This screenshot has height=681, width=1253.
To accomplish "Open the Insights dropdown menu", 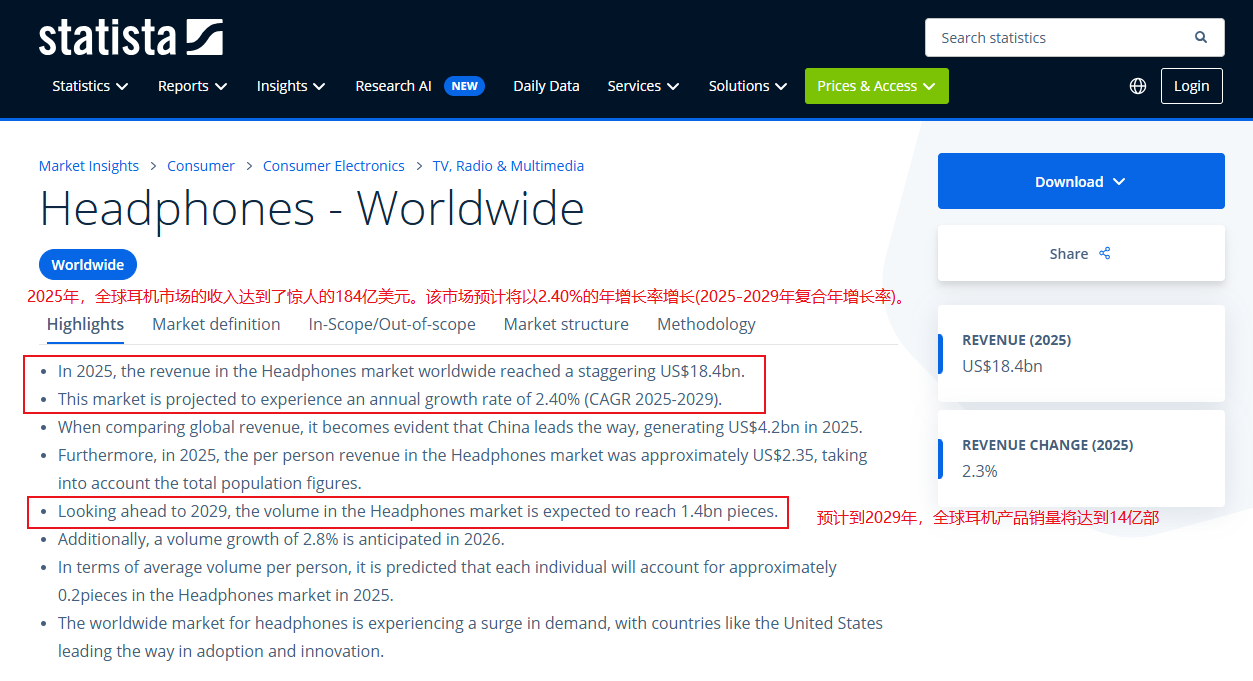I will [291, 86].
